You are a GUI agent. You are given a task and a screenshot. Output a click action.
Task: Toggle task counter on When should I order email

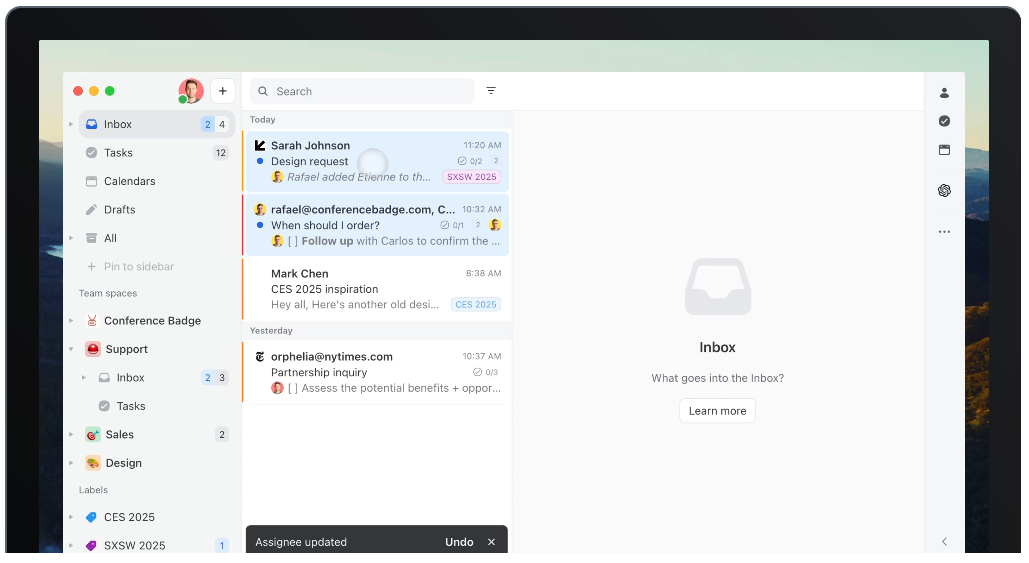click(452, 225)
